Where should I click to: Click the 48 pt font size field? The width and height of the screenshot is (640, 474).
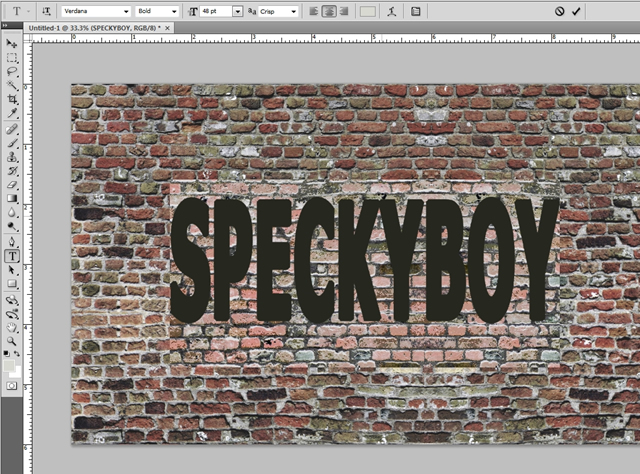(216, 11)
